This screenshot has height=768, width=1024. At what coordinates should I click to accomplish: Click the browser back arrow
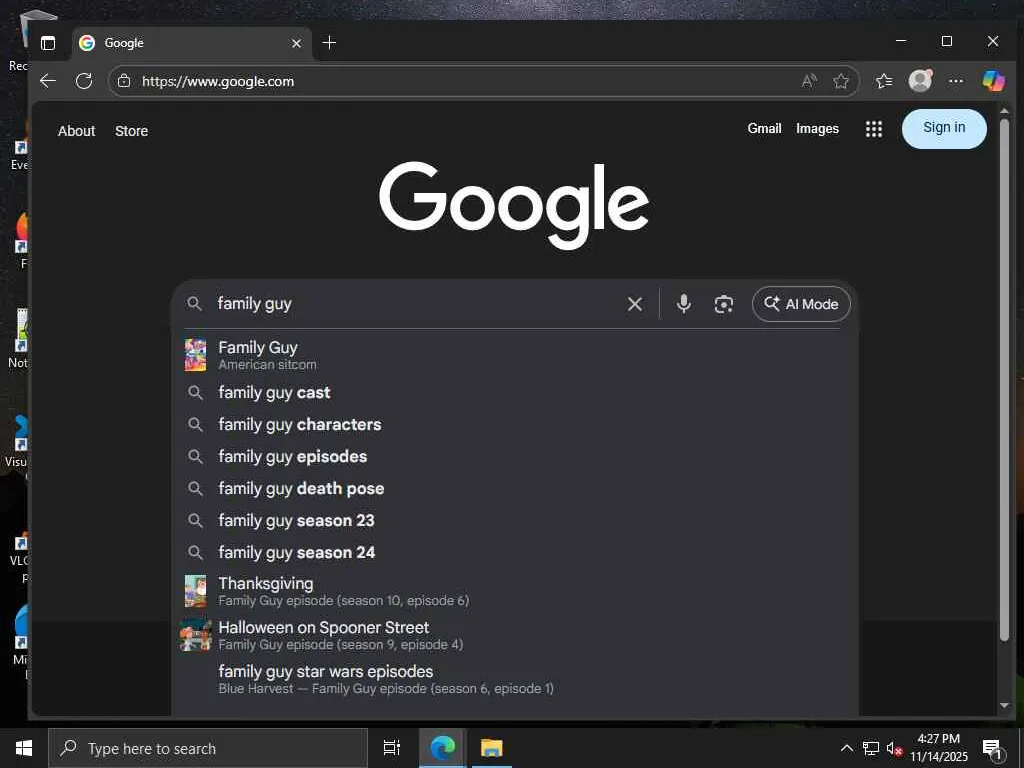48,81
